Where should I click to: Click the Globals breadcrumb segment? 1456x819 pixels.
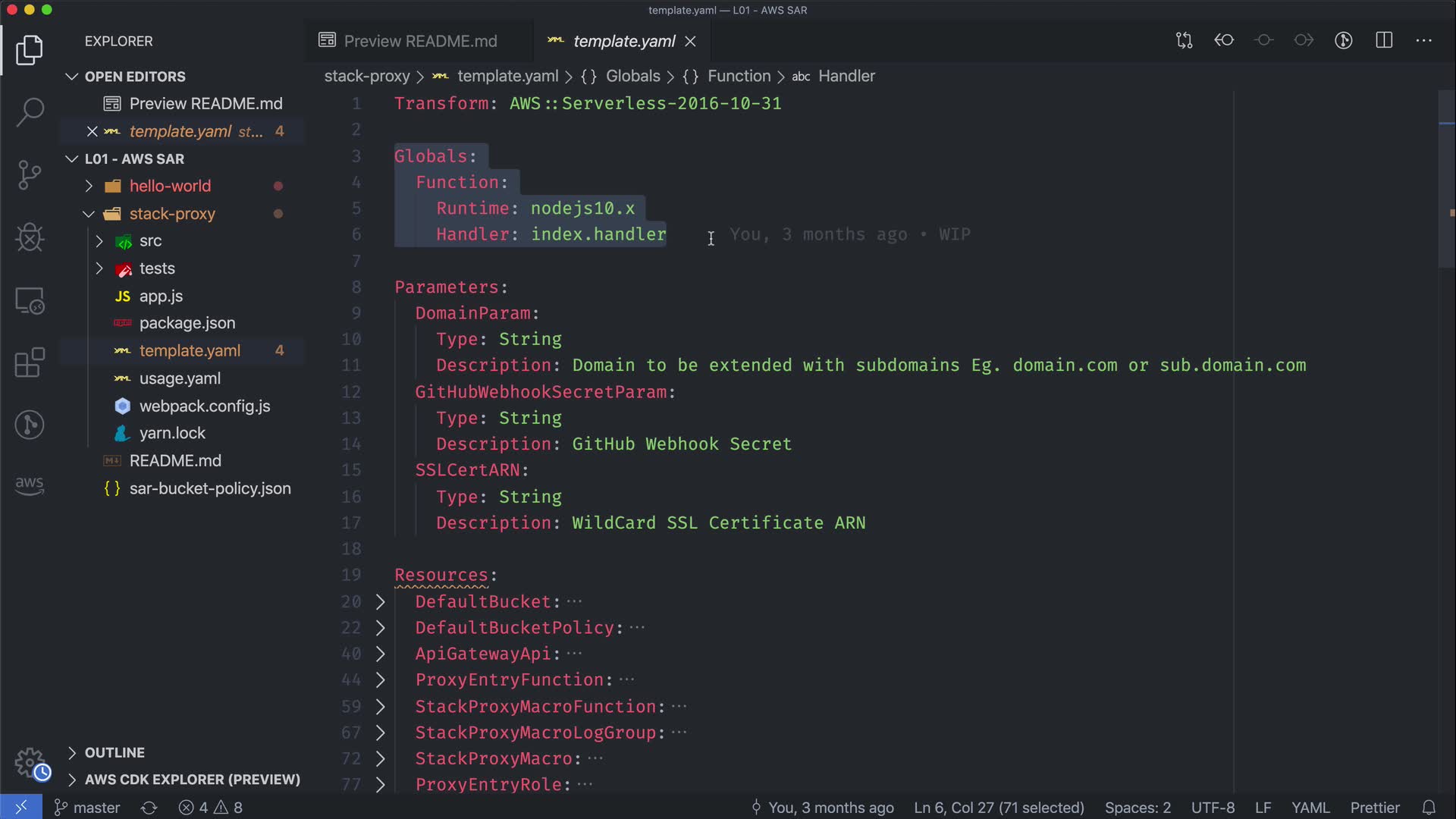click(x=632, y=76)
